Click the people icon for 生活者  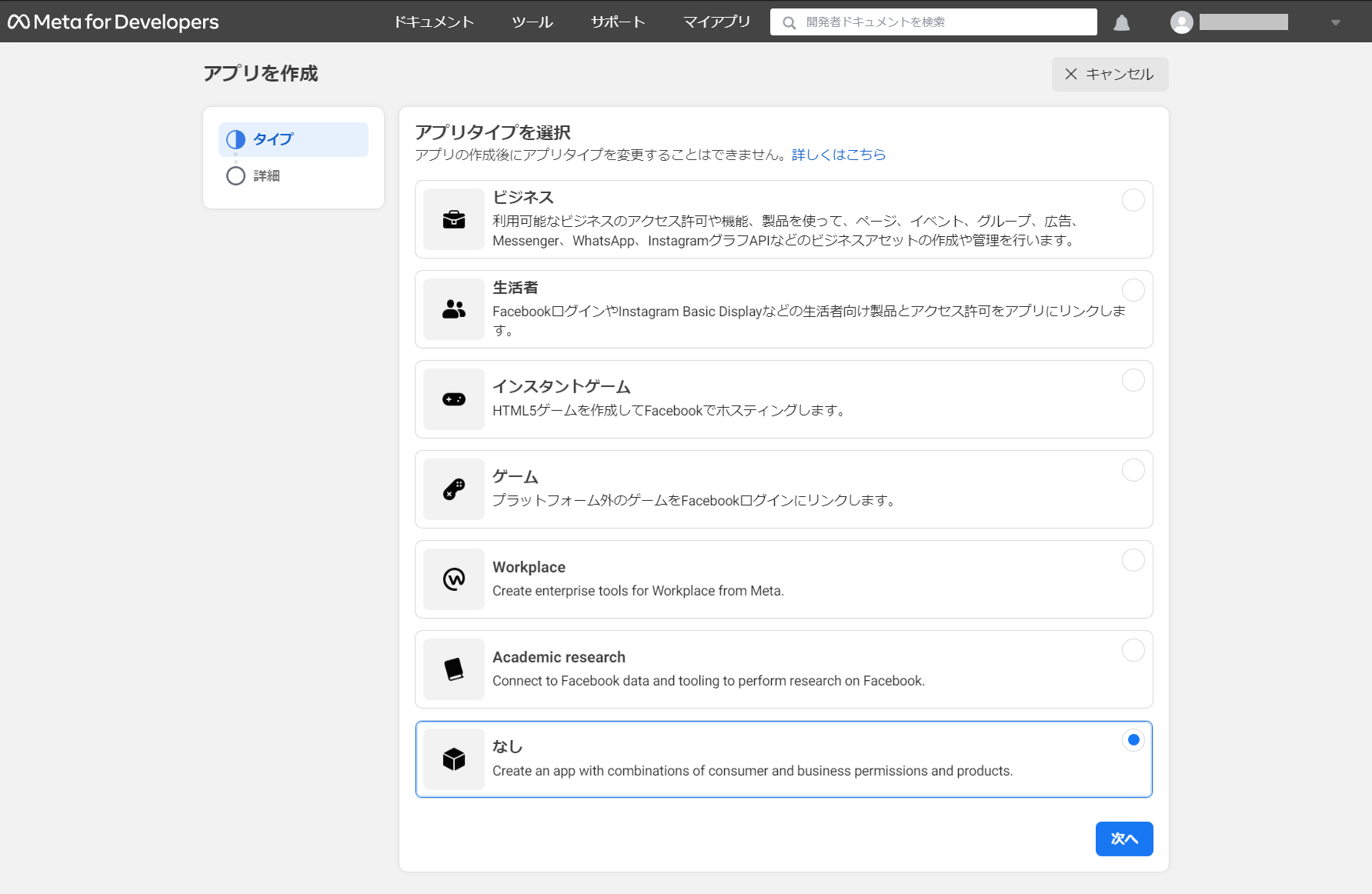pos(454,309)
